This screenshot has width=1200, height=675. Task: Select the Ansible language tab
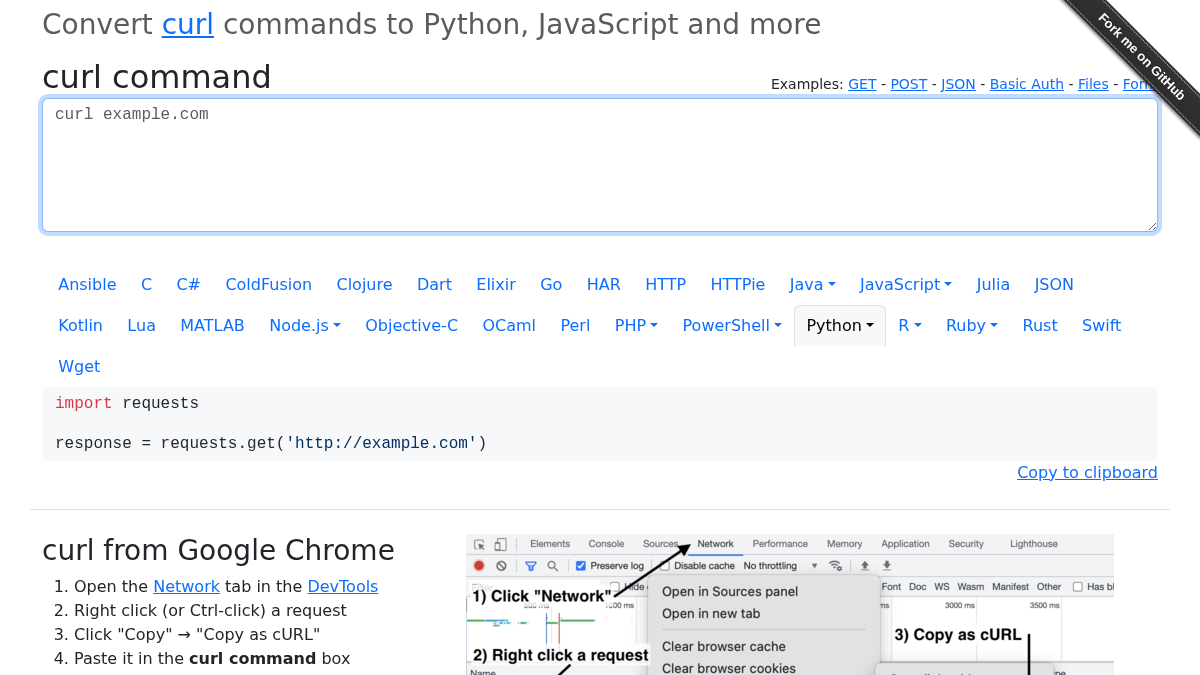[x=87, y=284]
